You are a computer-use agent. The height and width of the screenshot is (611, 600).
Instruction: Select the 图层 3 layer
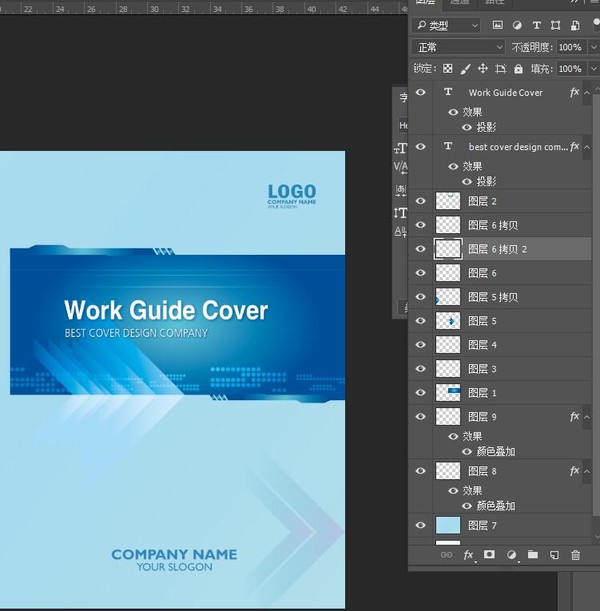pos(500,369)
